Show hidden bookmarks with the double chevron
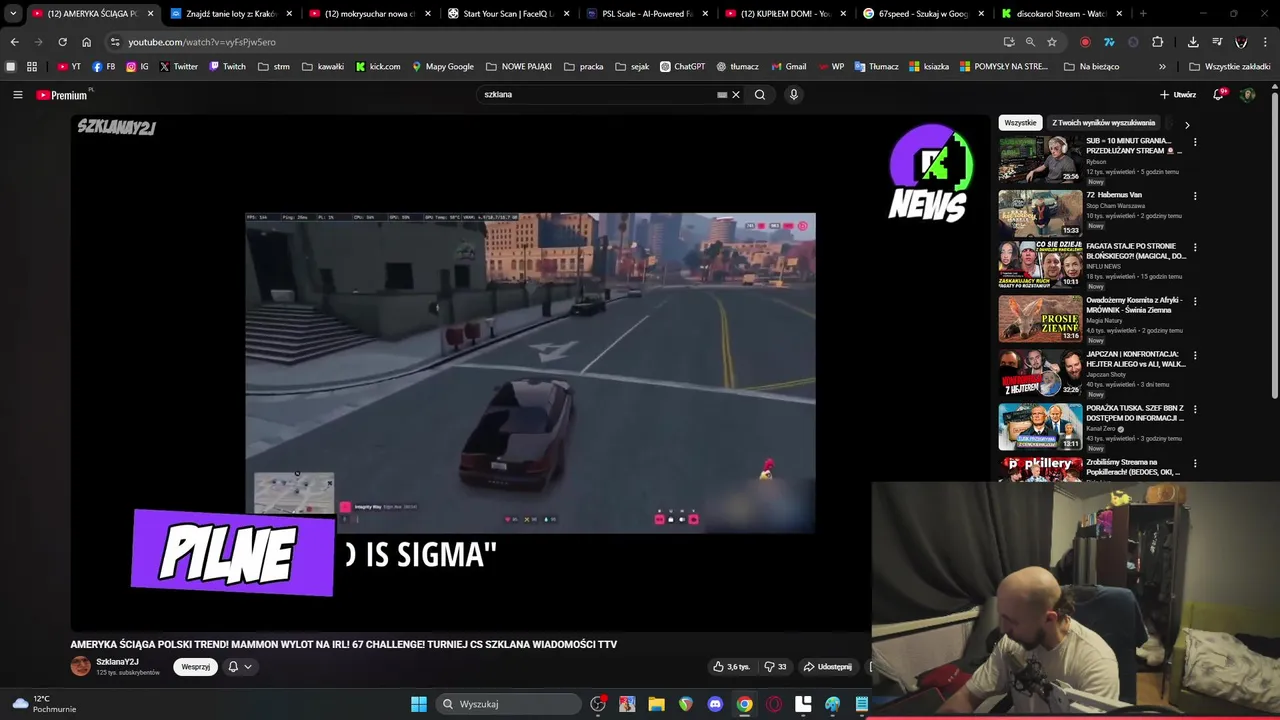This screenshot has width=1280, height=720. tap(1162, 67)
